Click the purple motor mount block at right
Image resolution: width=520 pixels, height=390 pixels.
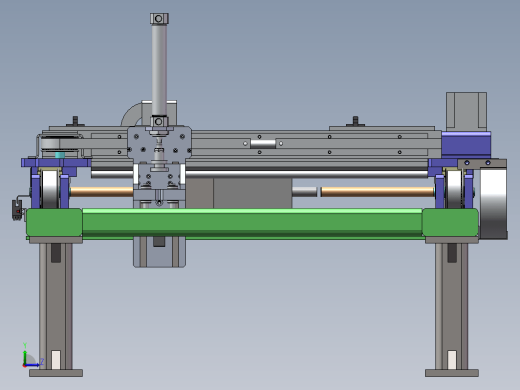(x=466, y=145)
